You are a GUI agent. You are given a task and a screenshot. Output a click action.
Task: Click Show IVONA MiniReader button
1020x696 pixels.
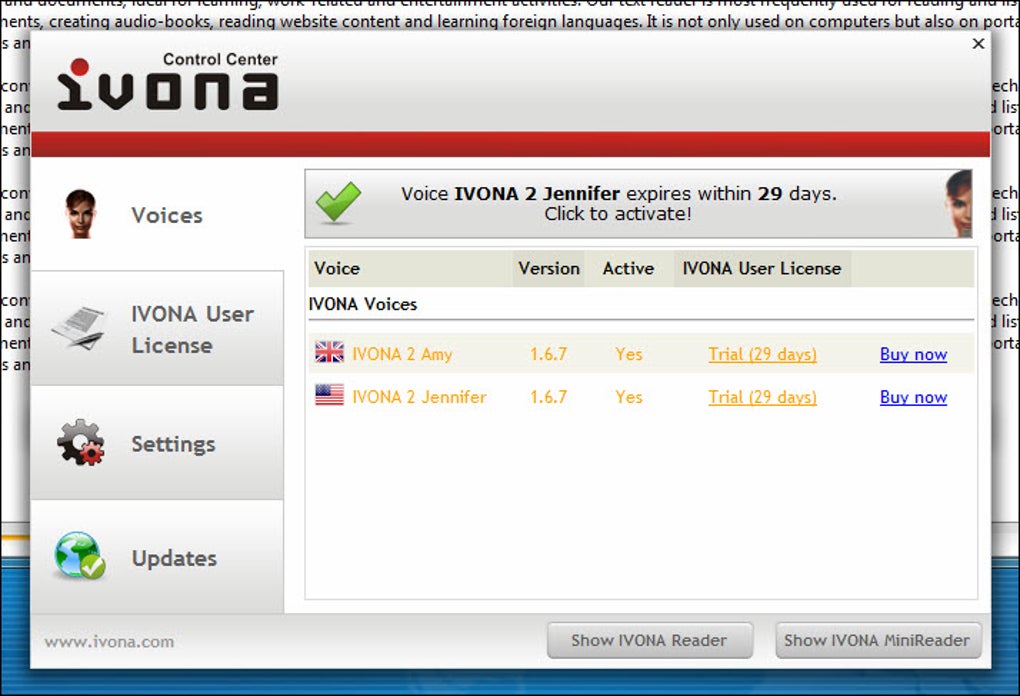[878, 640]
